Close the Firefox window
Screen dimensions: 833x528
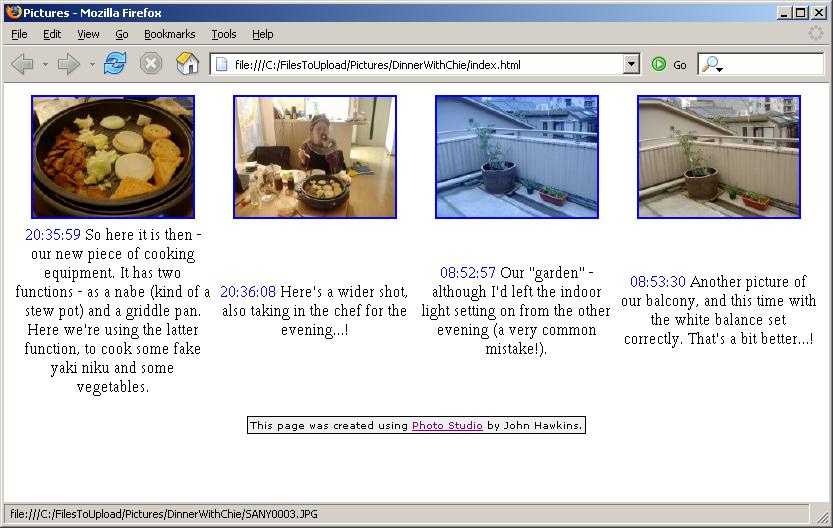tap(819, 12)
